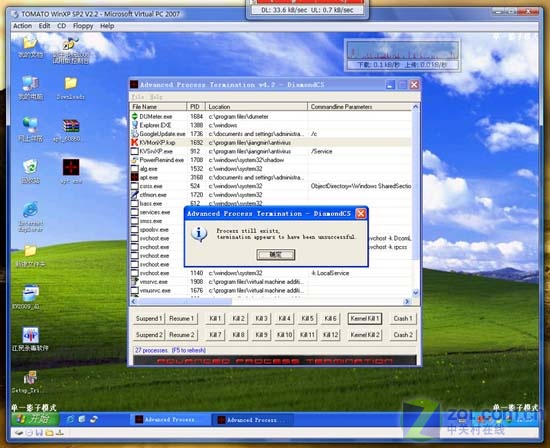
Task: Open the Action menu of Virtual PC
Action: click(x=22, y=26)
